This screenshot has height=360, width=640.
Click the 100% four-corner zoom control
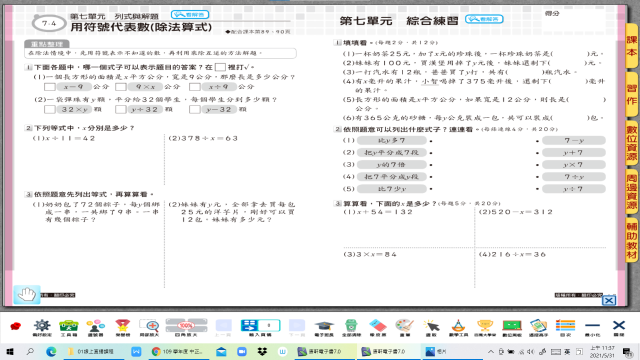point(186,327)
